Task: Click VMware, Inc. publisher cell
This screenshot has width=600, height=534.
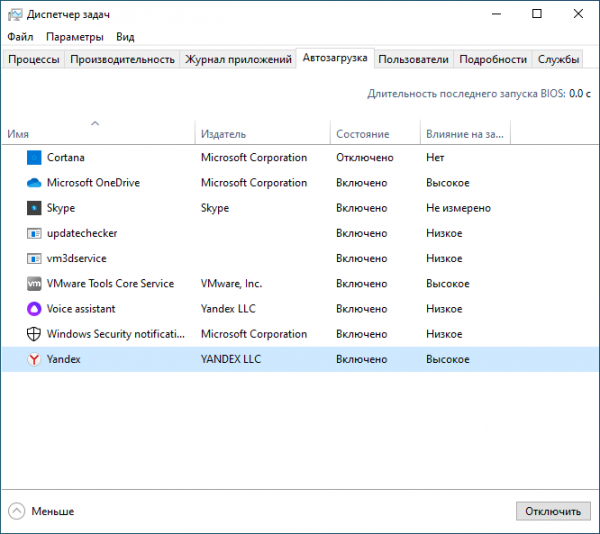Action: coord(232,284)
